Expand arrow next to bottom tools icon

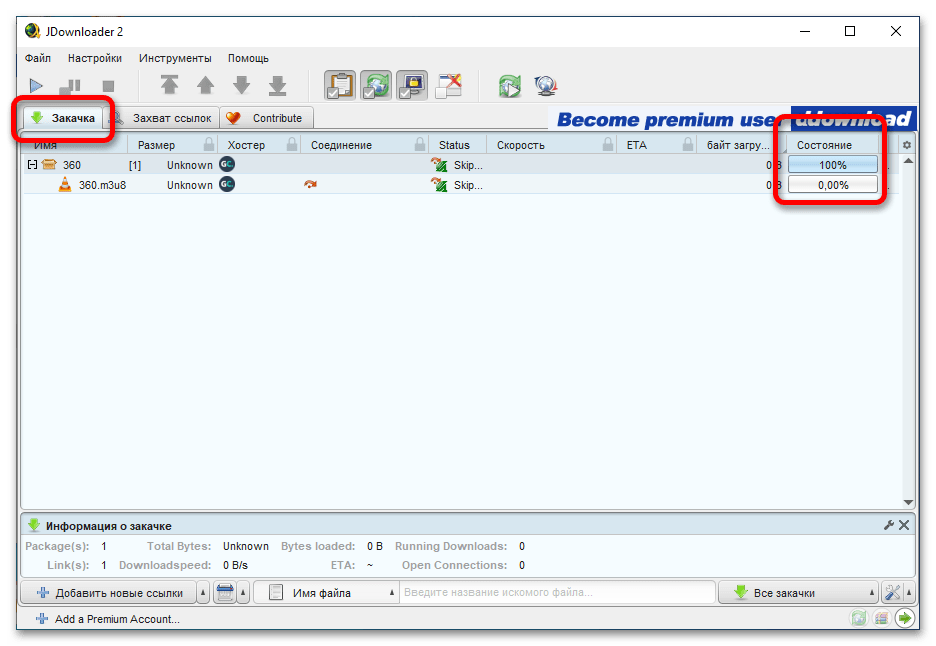(909, 593)
